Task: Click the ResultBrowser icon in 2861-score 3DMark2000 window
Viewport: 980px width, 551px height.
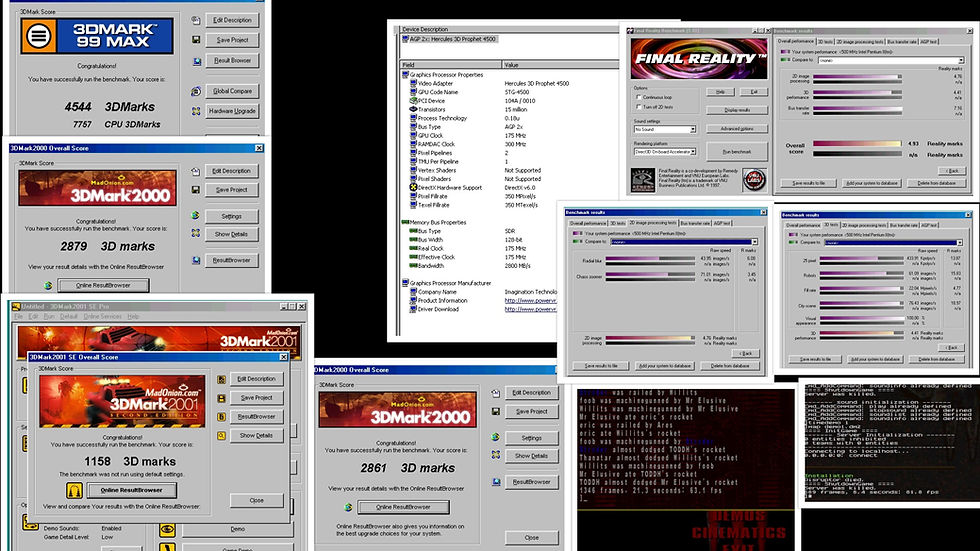Action: click(x=496, y=482)
